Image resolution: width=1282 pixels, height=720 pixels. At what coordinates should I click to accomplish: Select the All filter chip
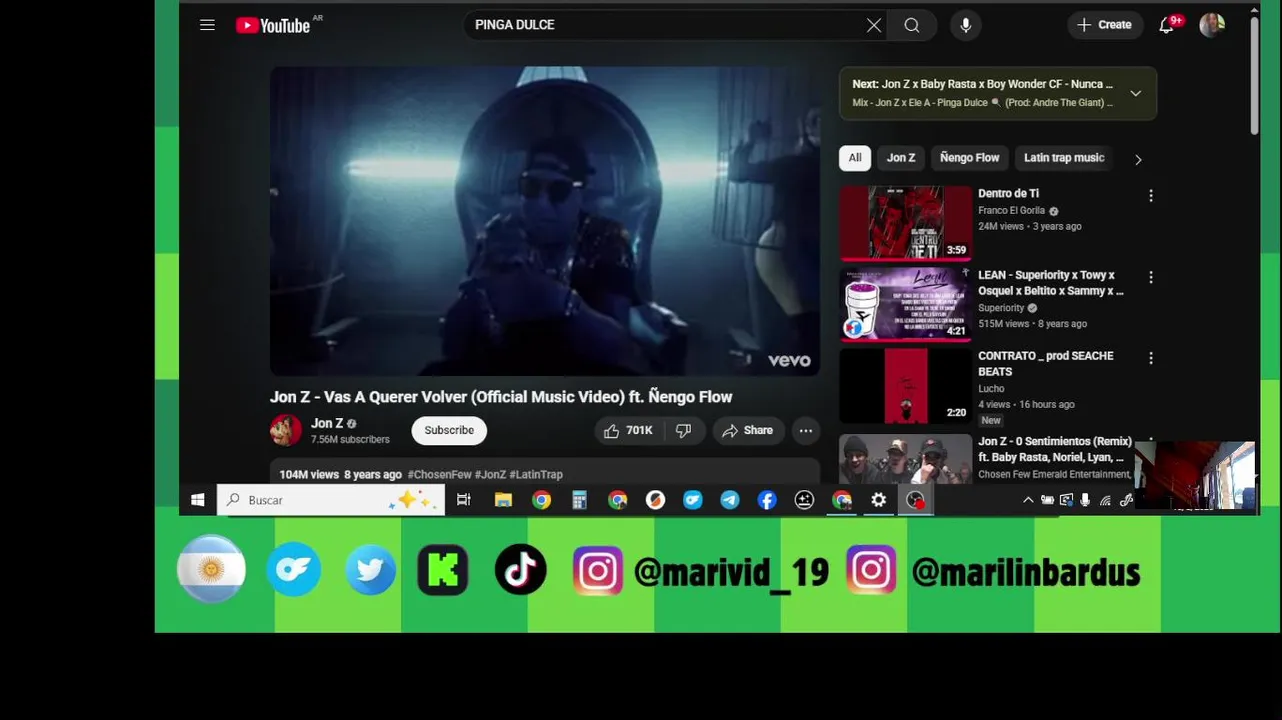855,158
